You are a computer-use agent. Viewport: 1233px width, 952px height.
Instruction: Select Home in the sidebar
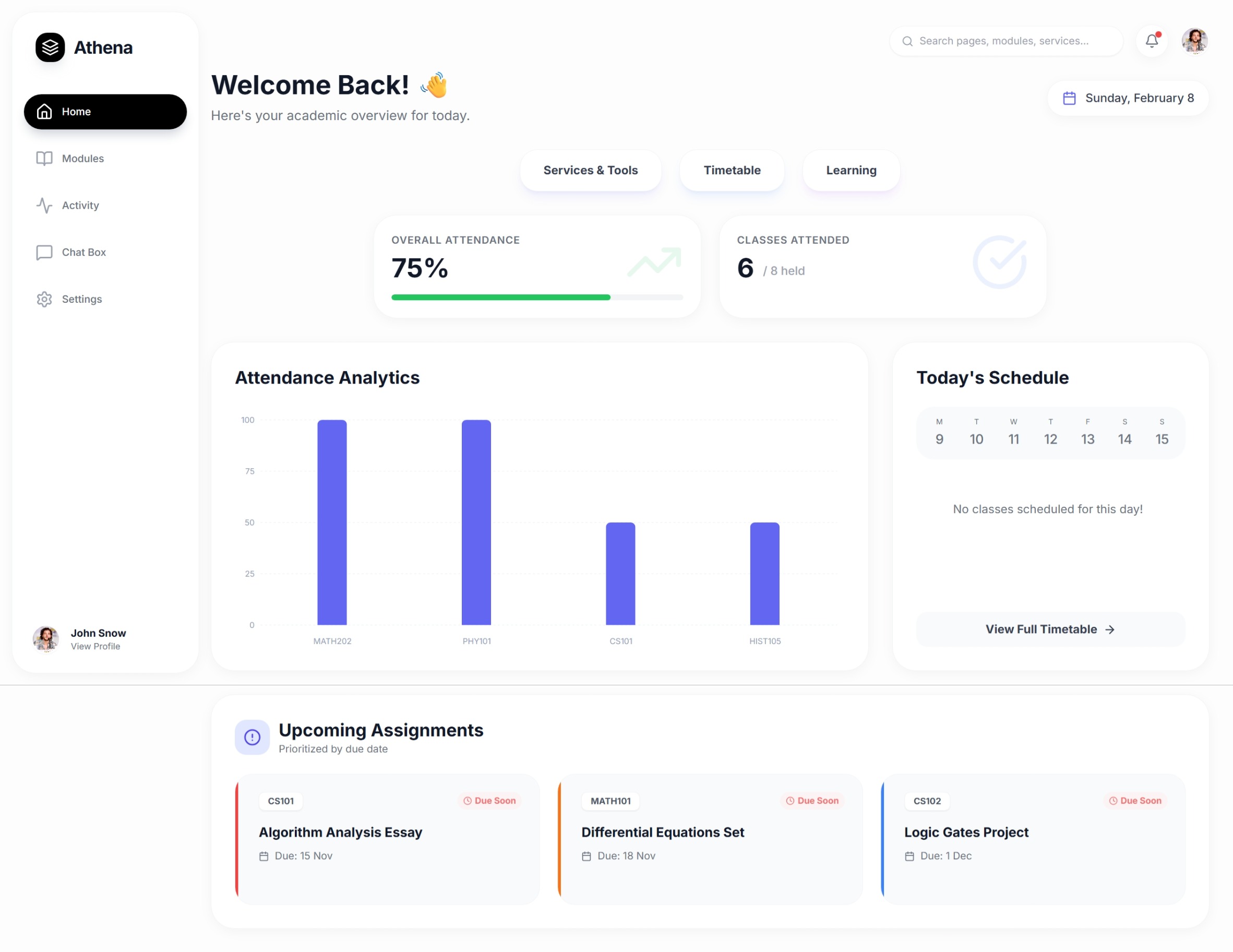click(105, 112)
